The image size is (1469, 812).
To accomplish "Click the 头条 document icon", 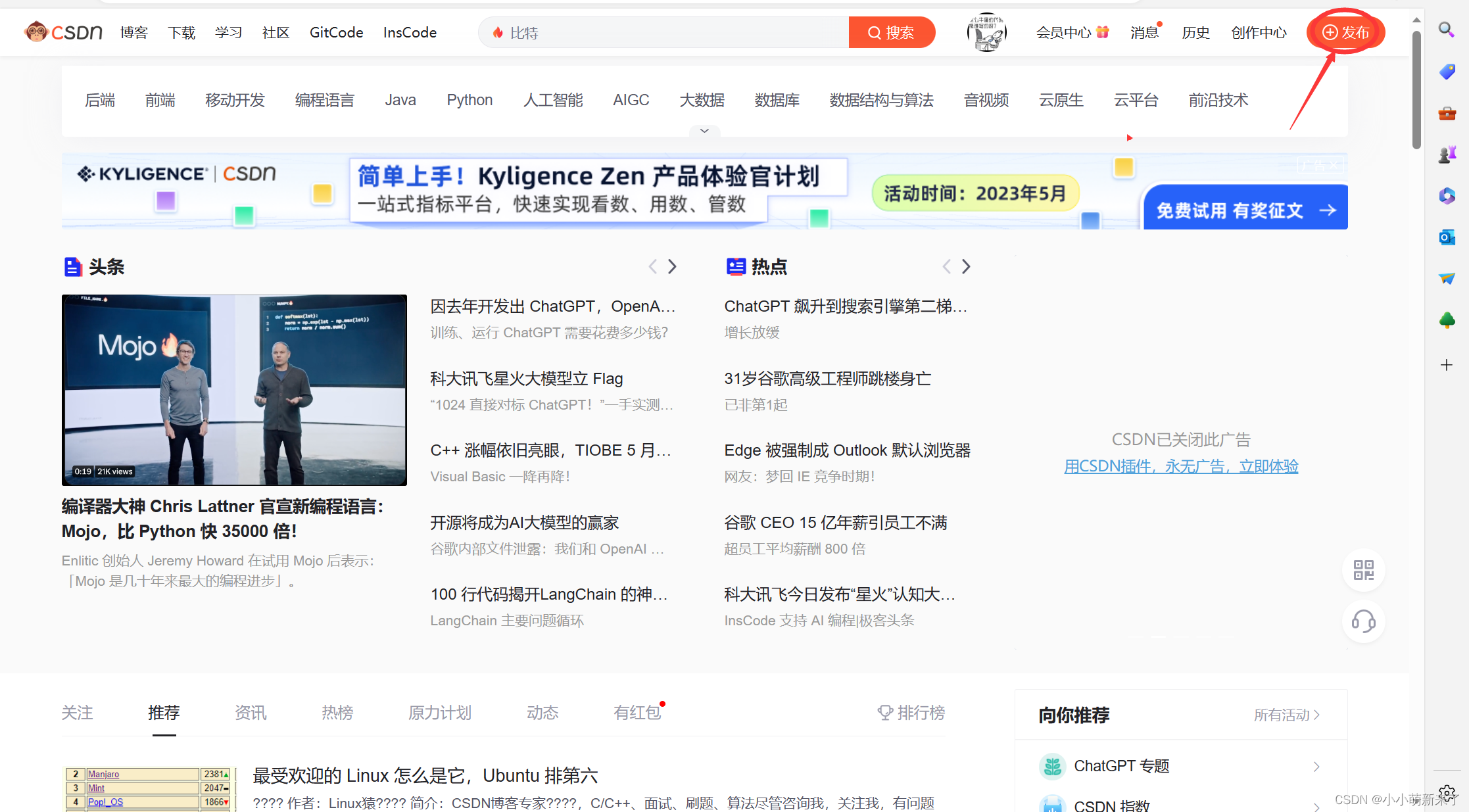I will pos(72,267).
